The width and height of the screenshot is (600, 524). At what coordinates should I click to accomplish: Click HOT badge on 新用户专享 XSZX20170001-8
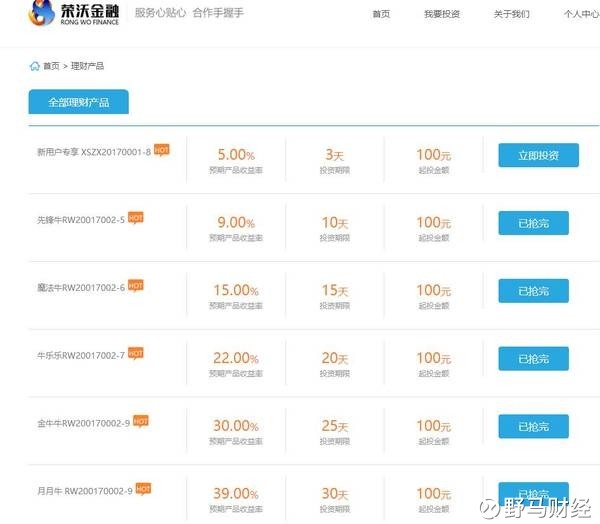tap(161, 150)
